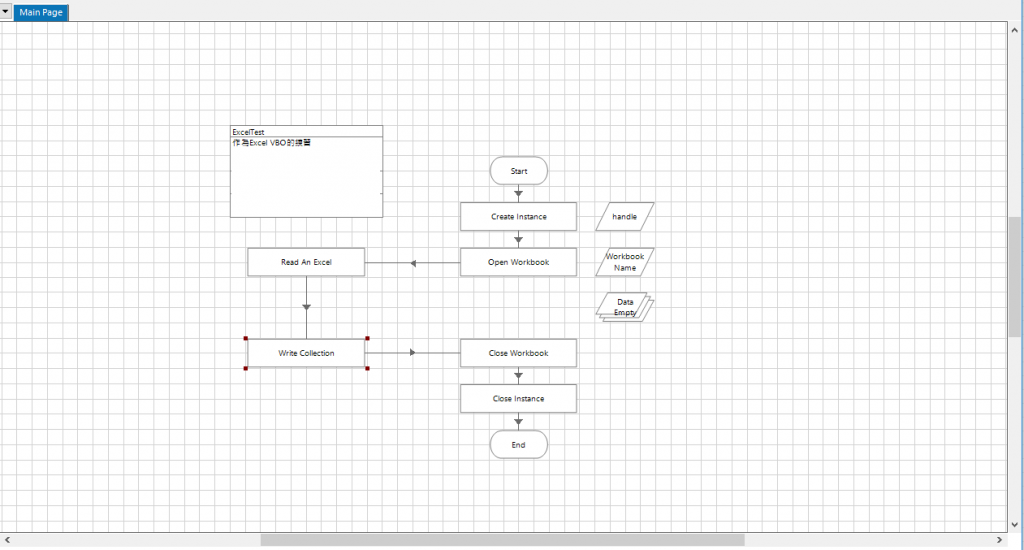Image resolution: width=1024 pixels, height=550 pixels.
Task: Select the End stage
Action: (x=519, y=445)
